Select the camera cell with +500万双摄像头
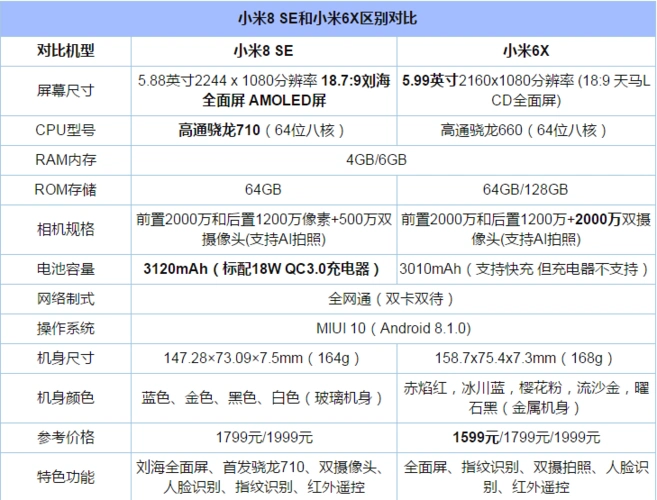Viewport: 657px width, 500px height. pyautogui.click(x=264, y=229)
